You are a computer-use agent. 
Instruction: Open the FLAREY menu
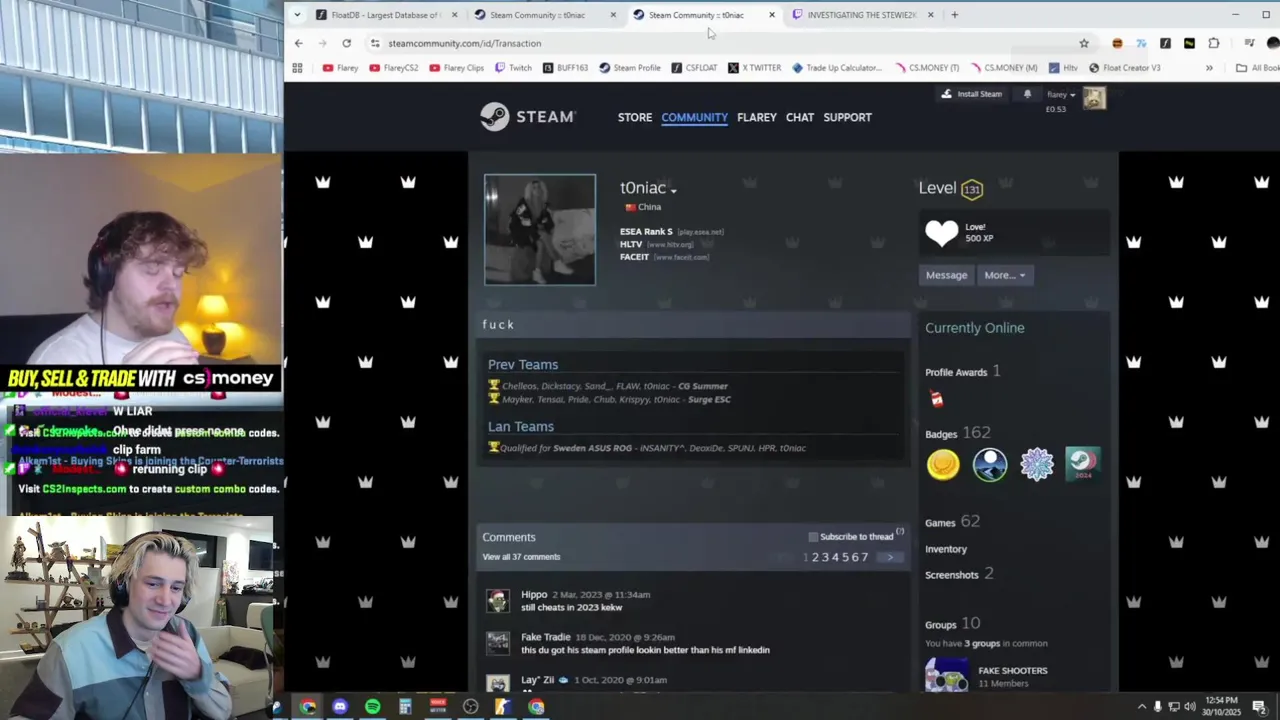pos(757,117)
